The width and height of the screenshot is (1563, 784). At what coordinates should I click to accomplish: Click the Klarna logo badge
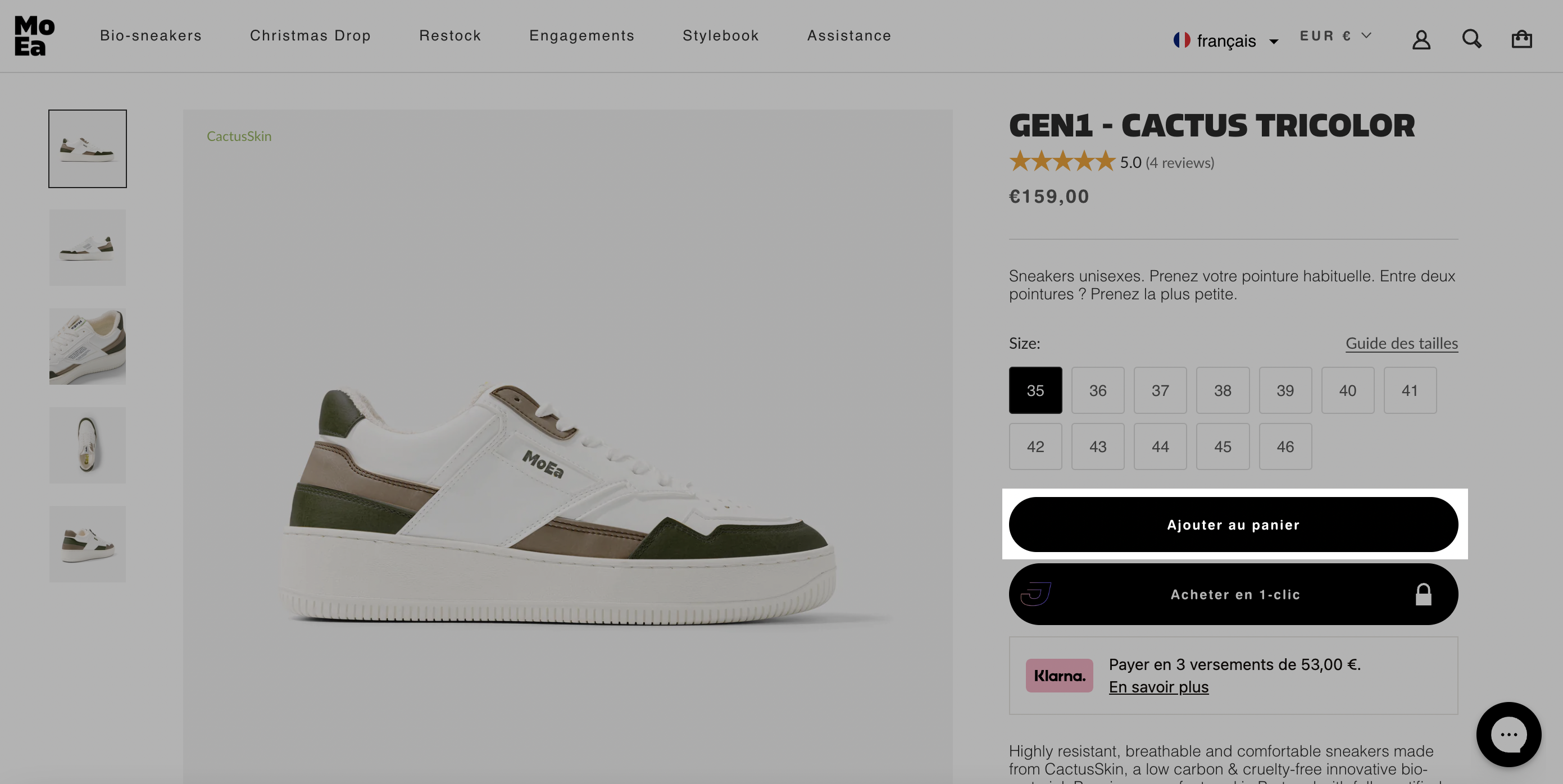[1059, 676]
